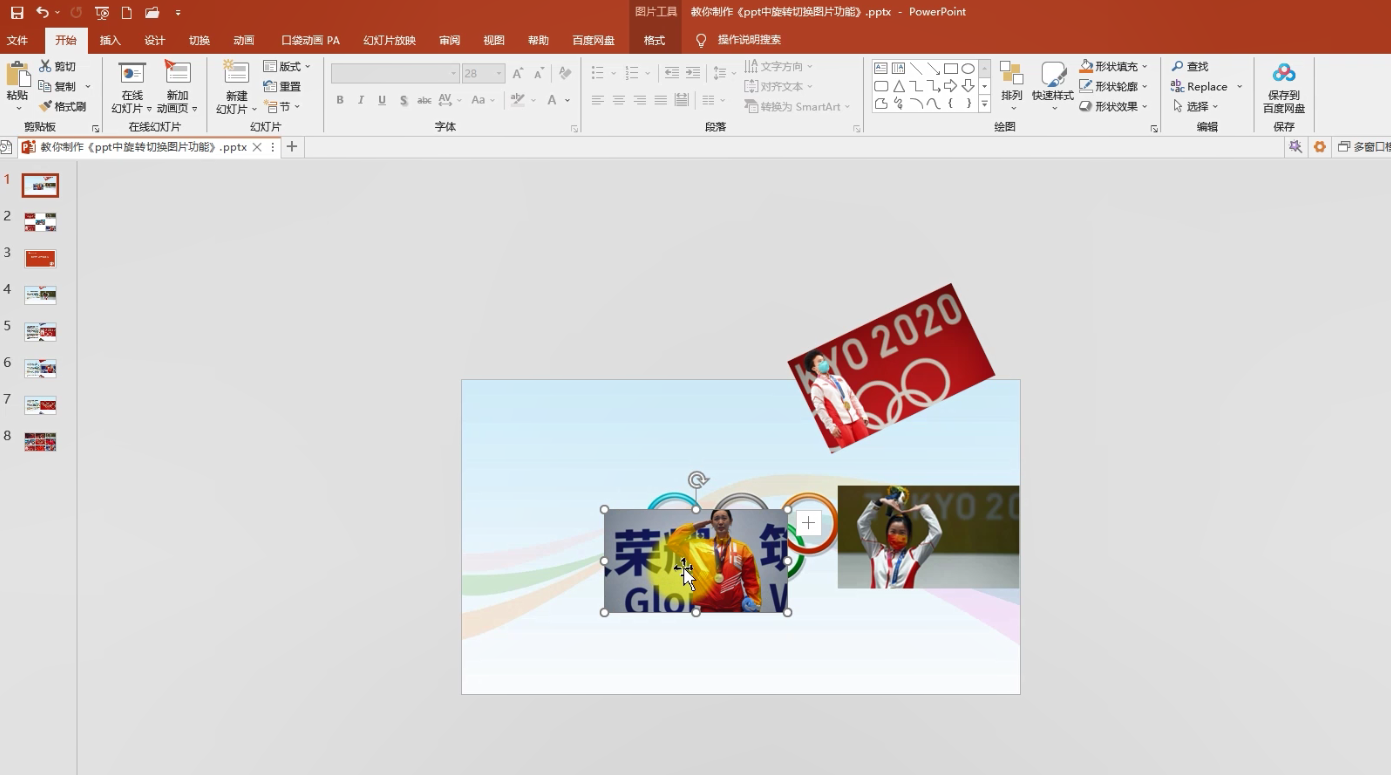Paste clipboard contents with the Paste icon

tap(17, 74)
